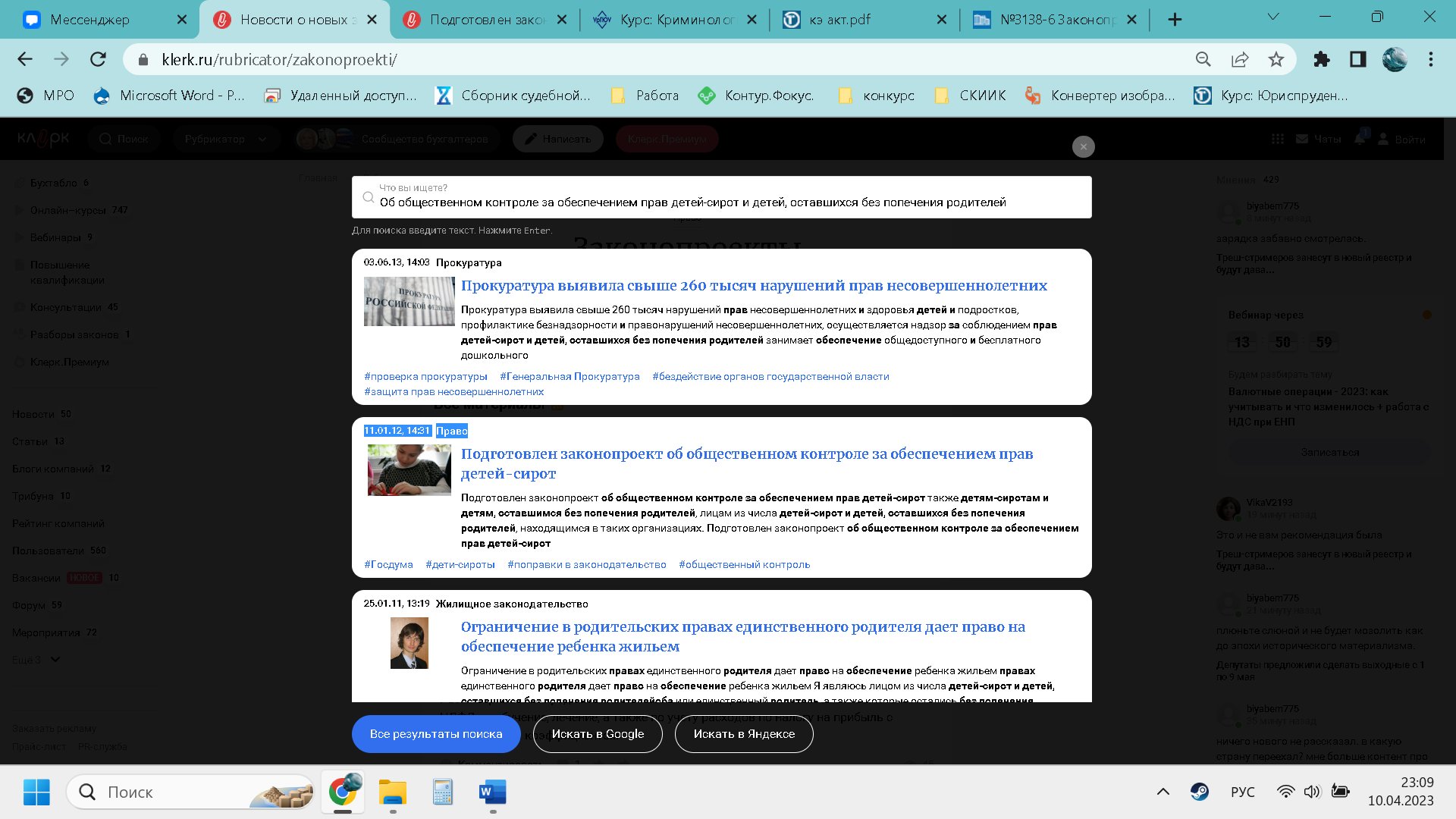This screenshot has height=819, width=1456.
Task: Open portrait thumbnail of housing article
Action: pyautogui.click(x=409, y=643)
